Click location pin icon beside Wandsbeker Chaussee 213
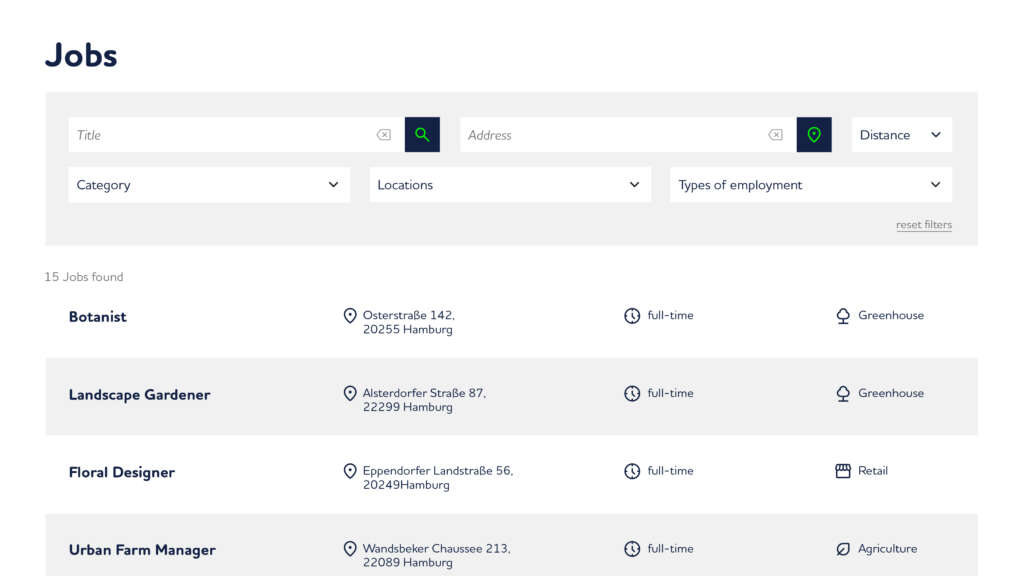1024x576 pixels. (x=350, y=549)
